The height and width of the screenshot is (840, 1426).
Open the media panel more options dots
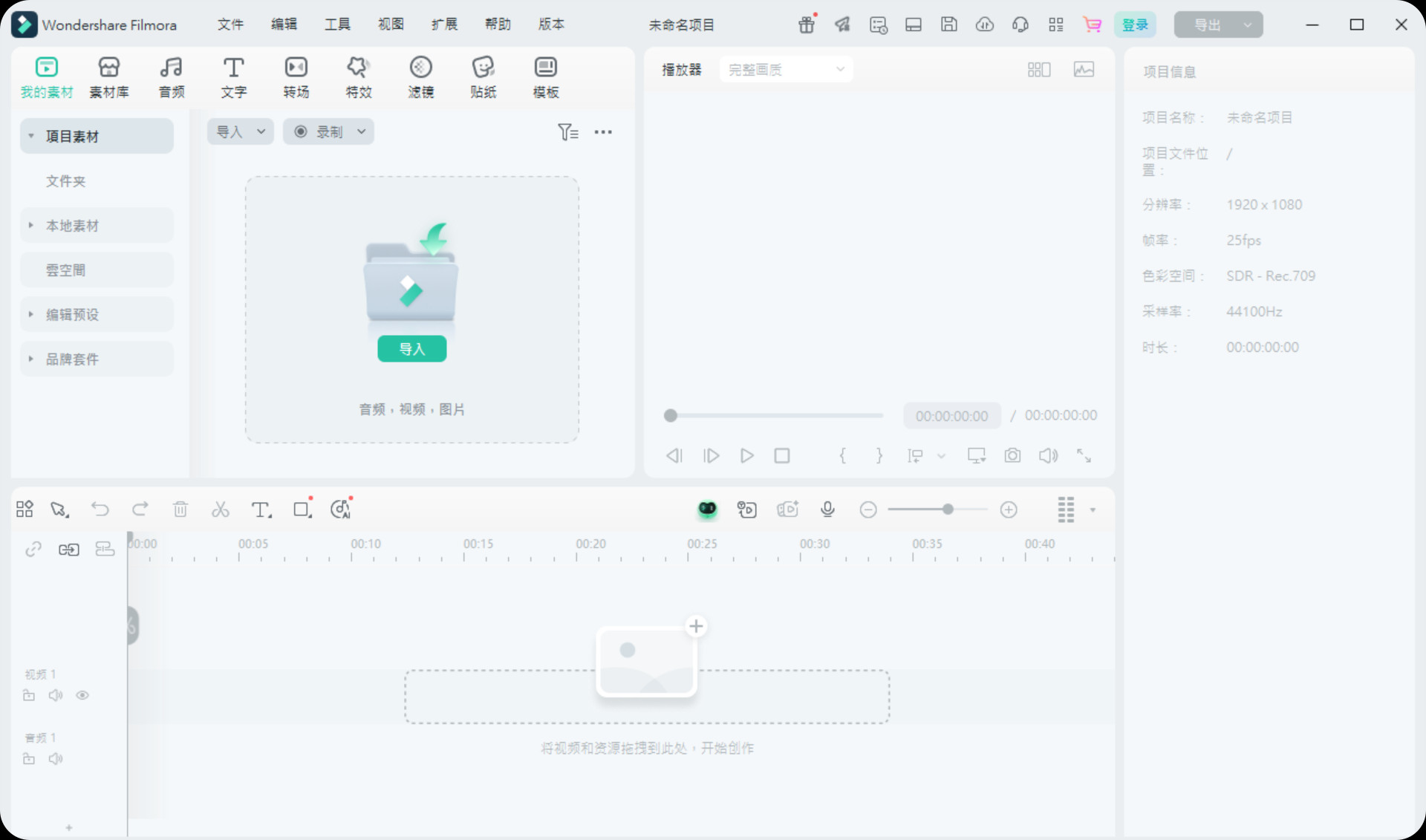pos(603,132)
